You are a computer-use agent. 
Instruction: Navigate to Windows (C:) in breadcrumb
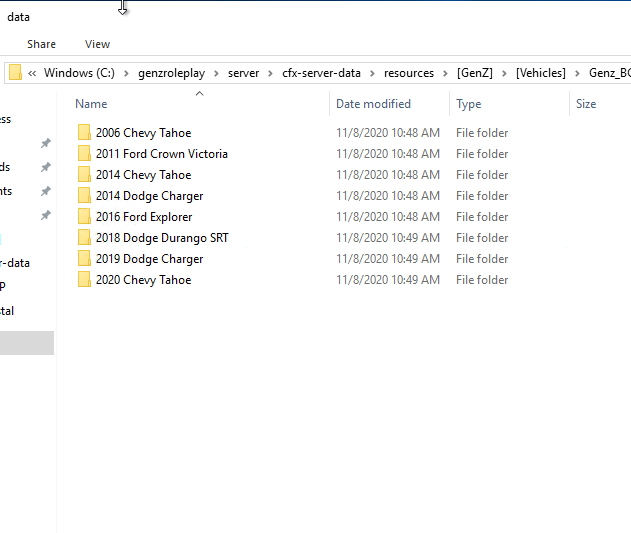coord(79,73)
